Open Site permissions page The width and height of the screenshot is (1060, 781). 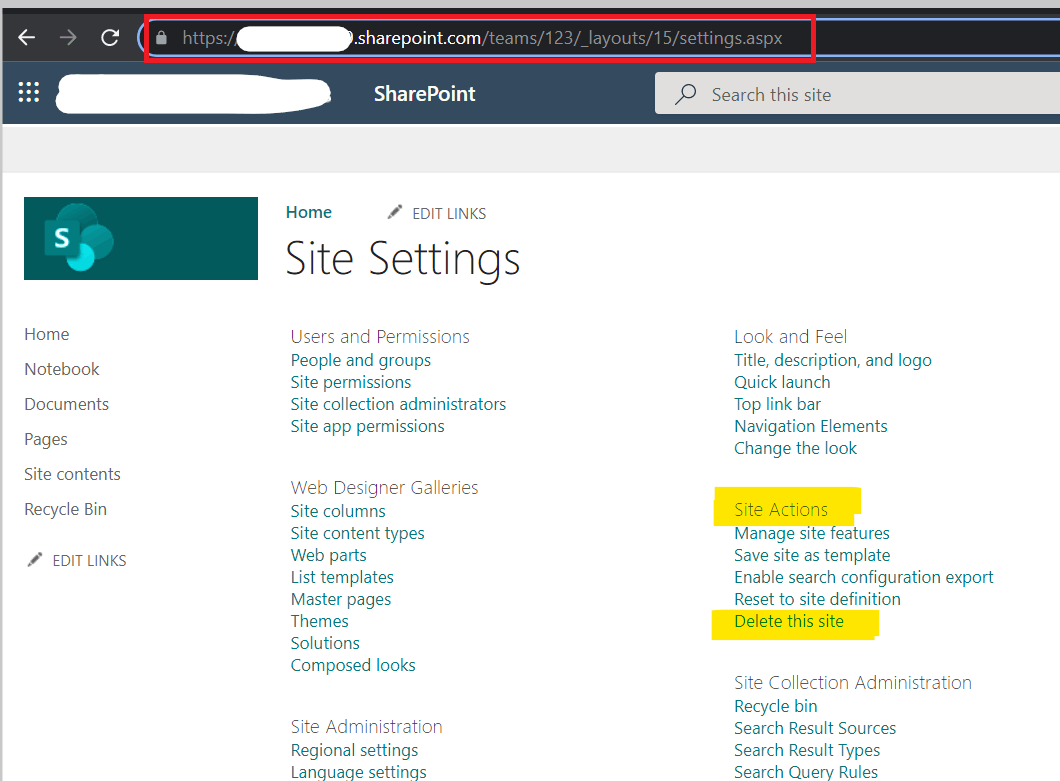350,382
